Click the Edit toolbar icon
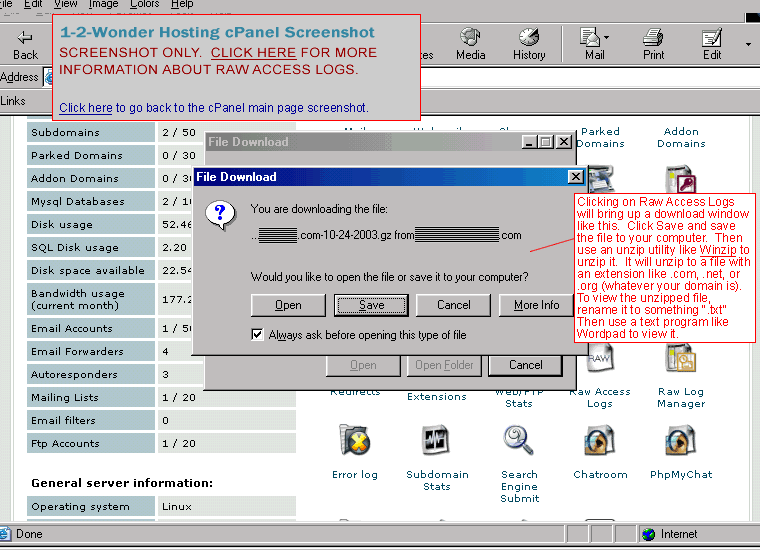The width and height of the screenshot is (760, 550). coord(712,45)
